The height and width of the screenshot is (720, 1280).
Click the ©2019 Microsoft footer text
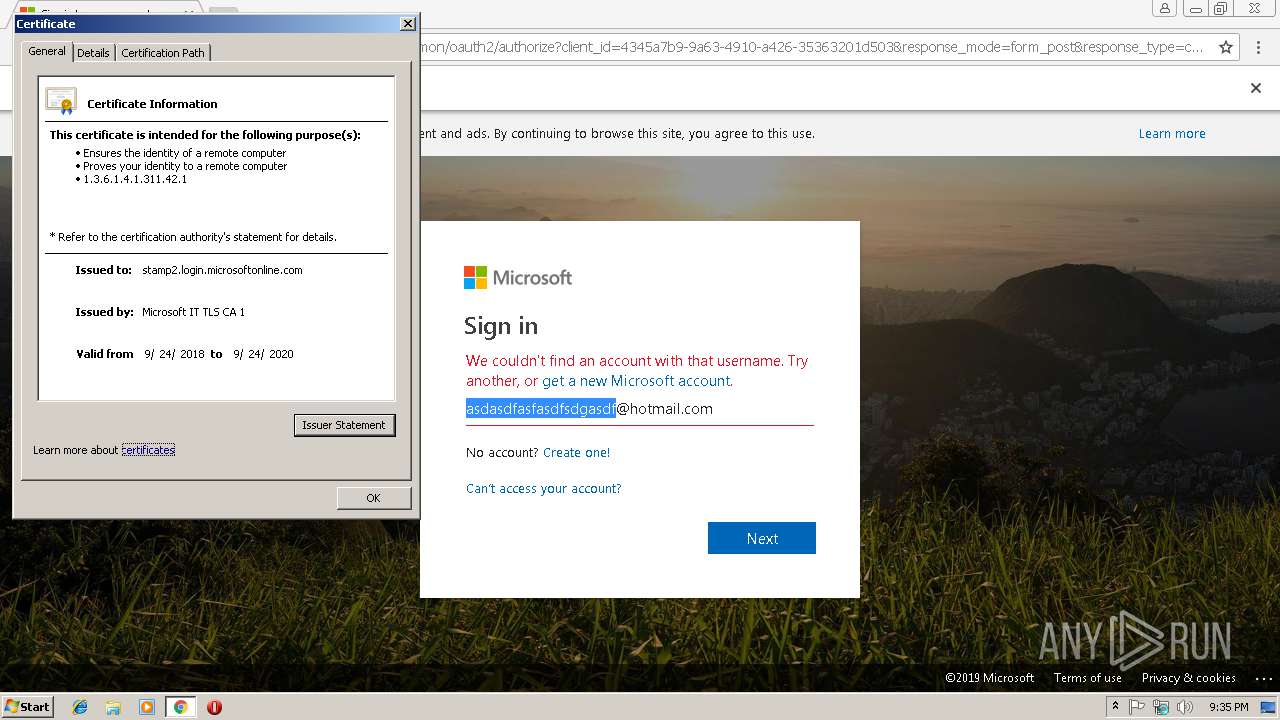tap(990, 678)
